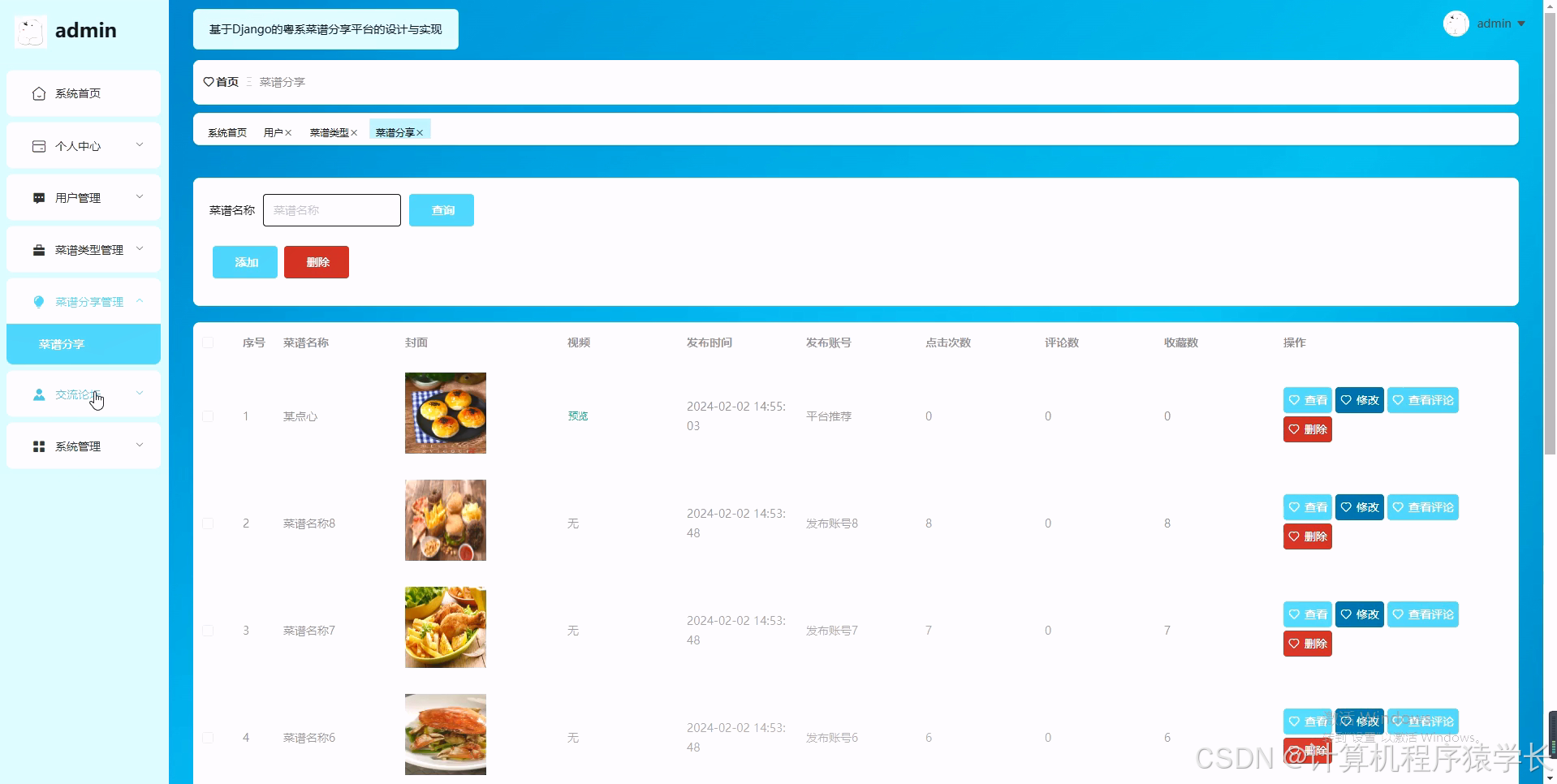Click 查看 for row 菜谱名称7
The width and height of the screenshot is (1557, 784).
click(1308, 614)
